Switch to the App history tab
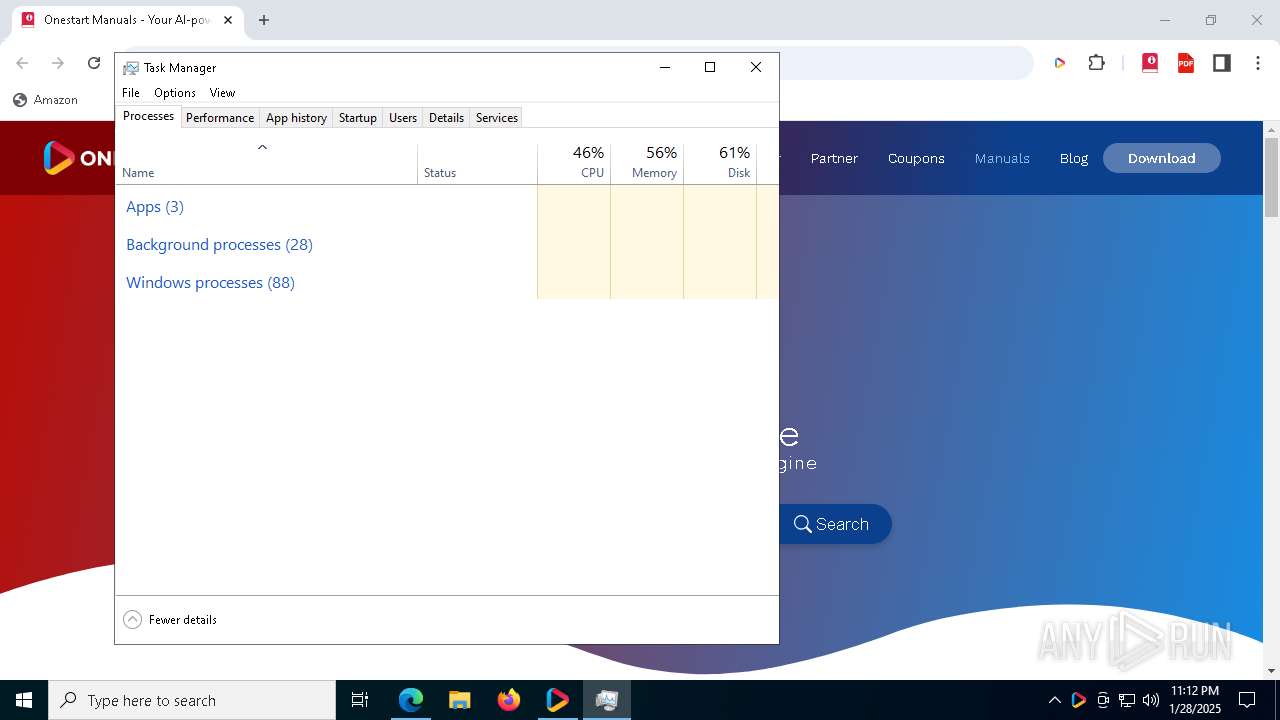This screenshot has width=1280, height=720. pos(296,118)
